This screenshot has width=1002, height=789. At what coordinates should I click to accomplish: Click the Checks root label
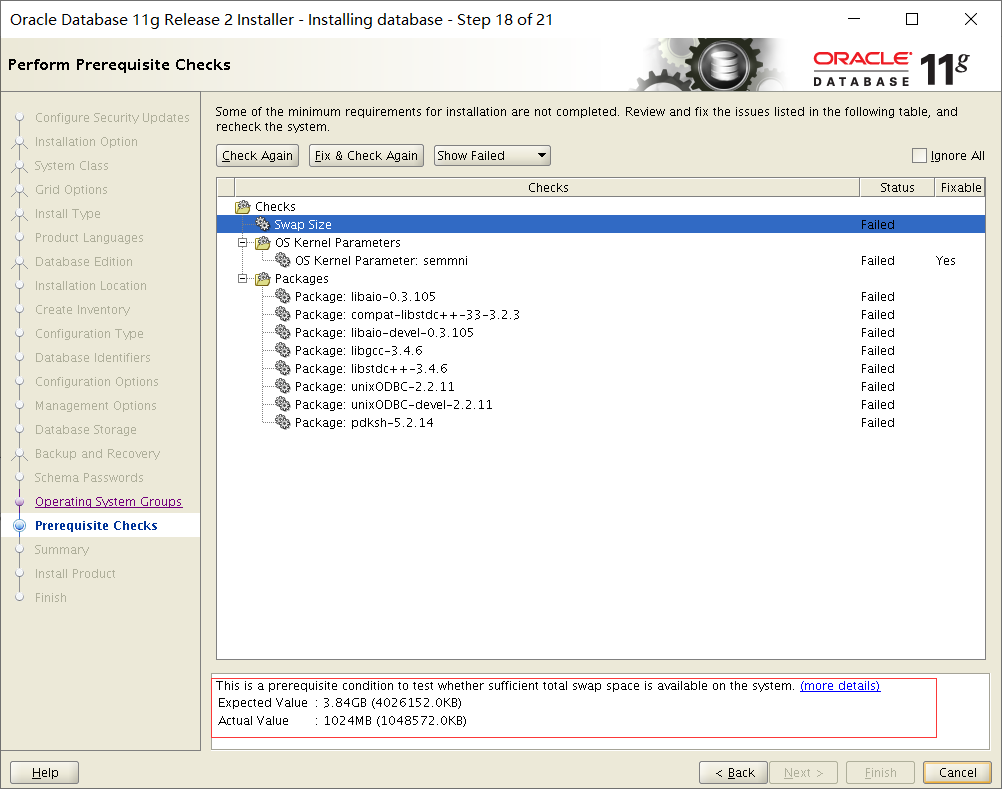(275, 207)
